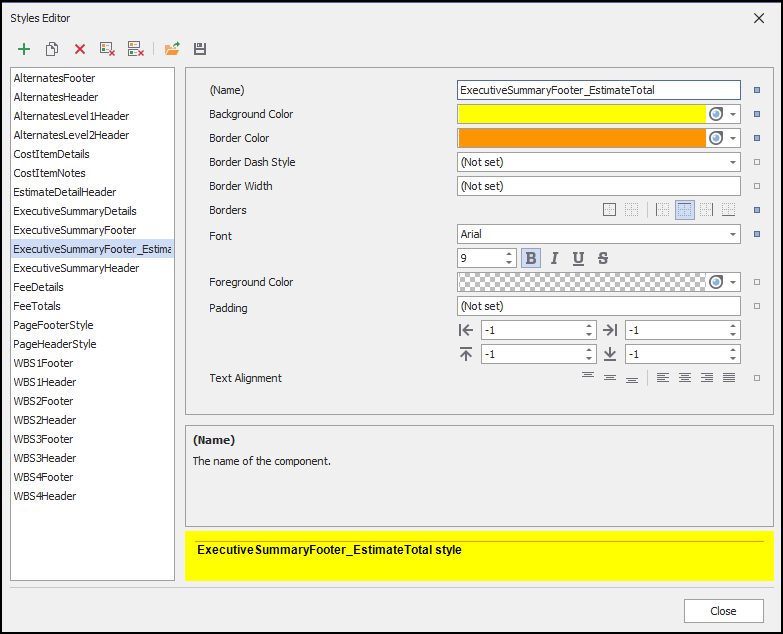
Task: Select WBS1Header style in the list
Action: click(92, 382)
